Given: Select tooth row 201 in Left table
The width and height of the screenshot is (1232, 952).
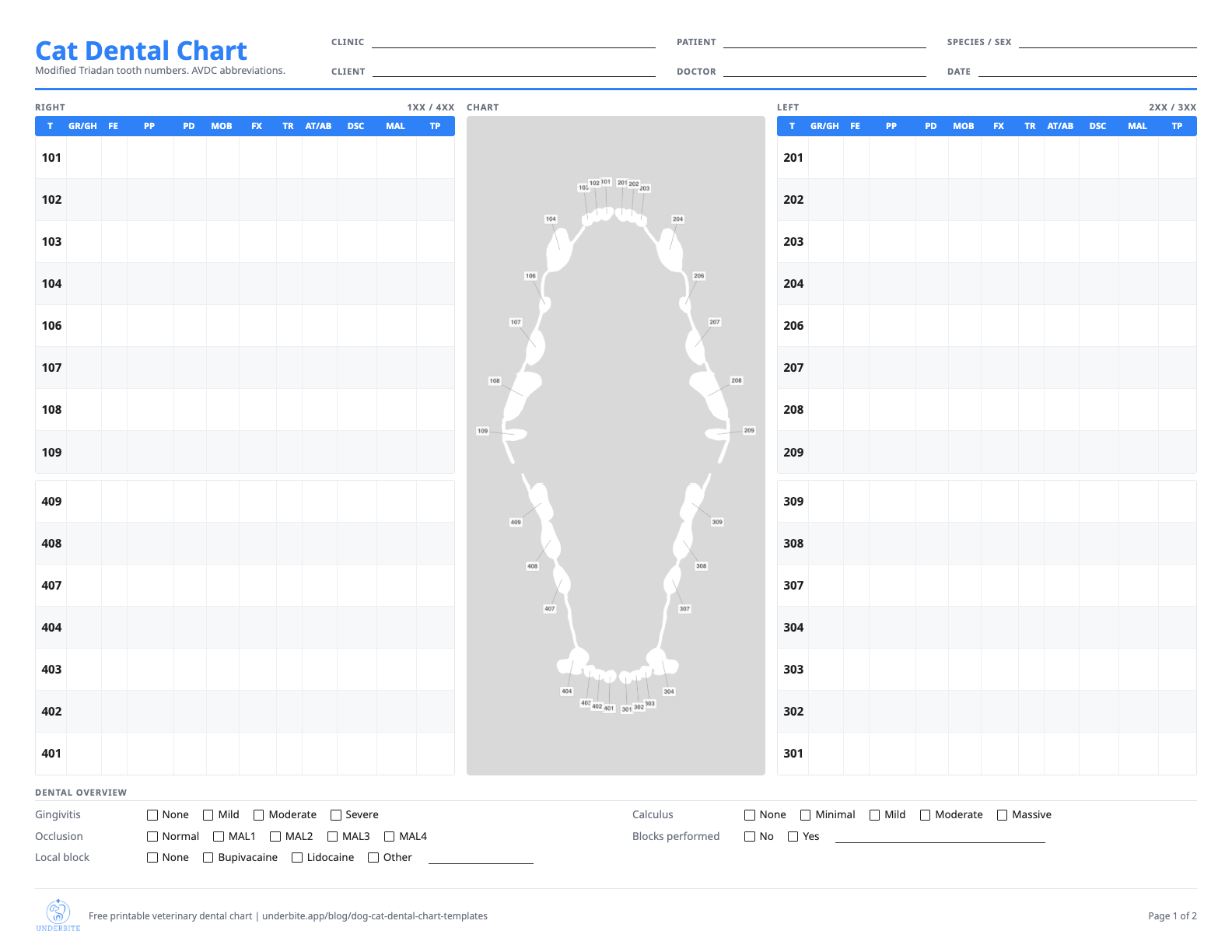Looking at the screenshot, I should pos(987,158).
